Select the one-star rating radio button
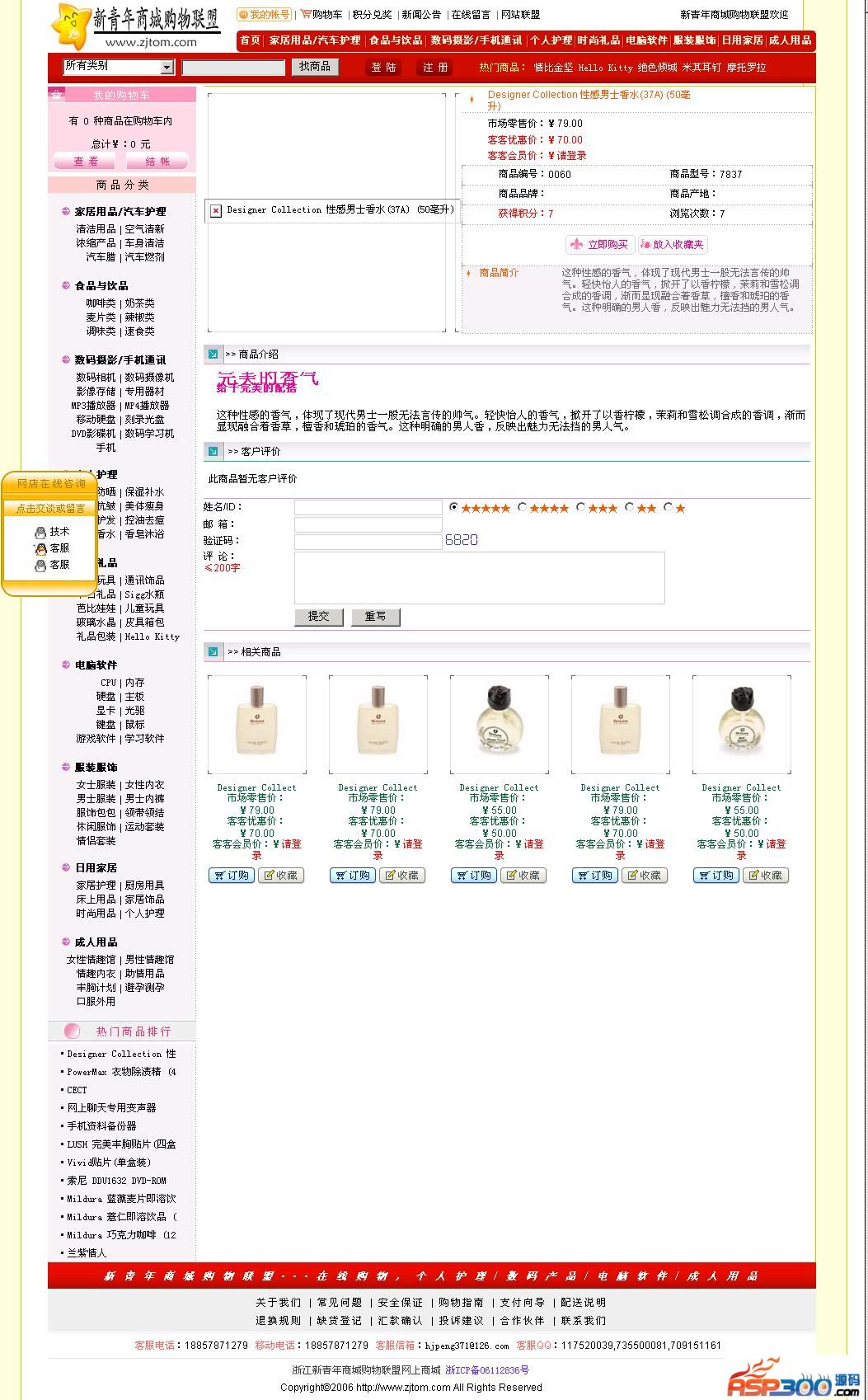 point(668,508)
